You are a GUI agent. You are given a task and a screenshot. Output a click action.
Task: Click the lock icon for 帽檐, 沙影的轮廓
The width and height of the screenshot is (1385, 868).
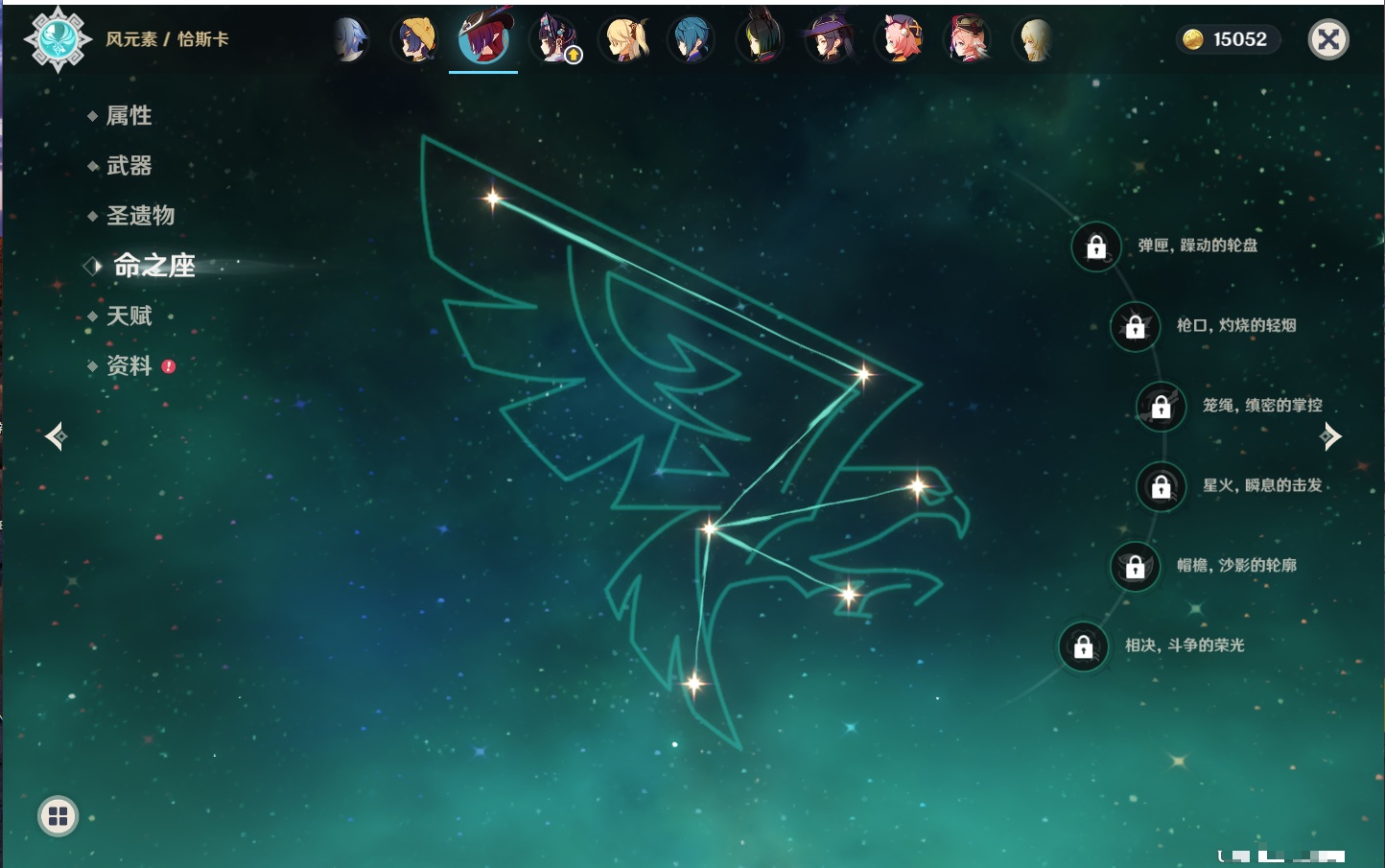pos(1136,566)
